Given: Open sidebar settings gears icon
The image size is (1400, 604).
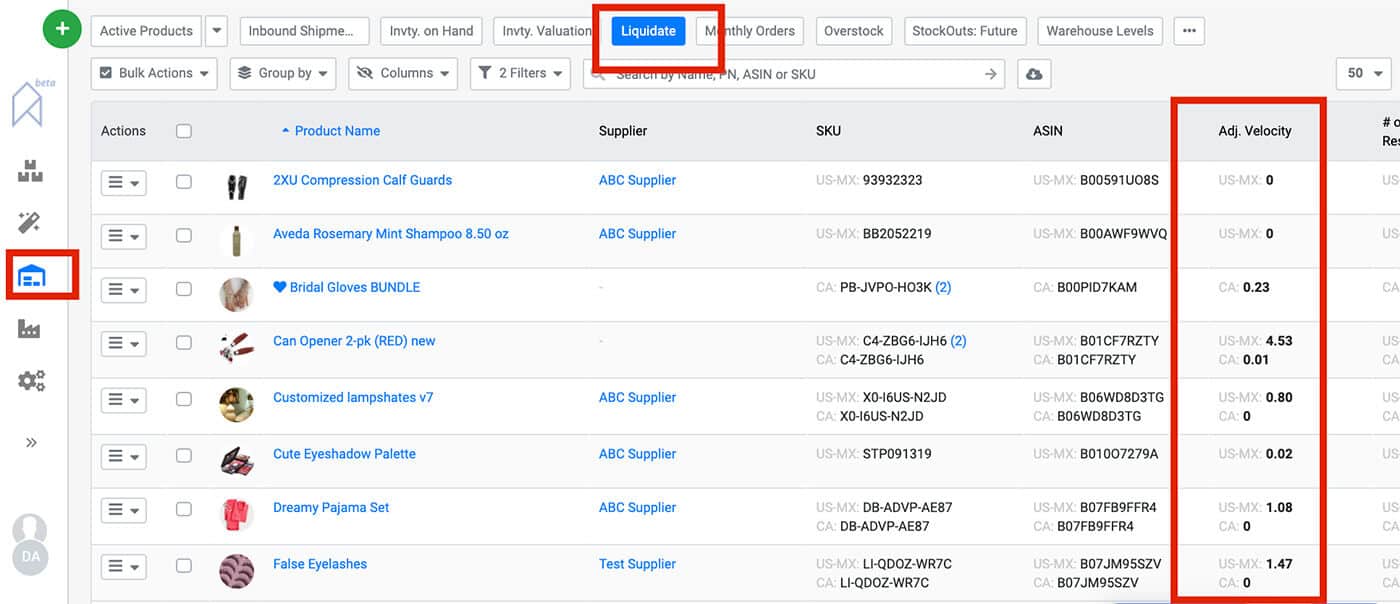Looking at the screenshot, I should click(x=31, y=380).
